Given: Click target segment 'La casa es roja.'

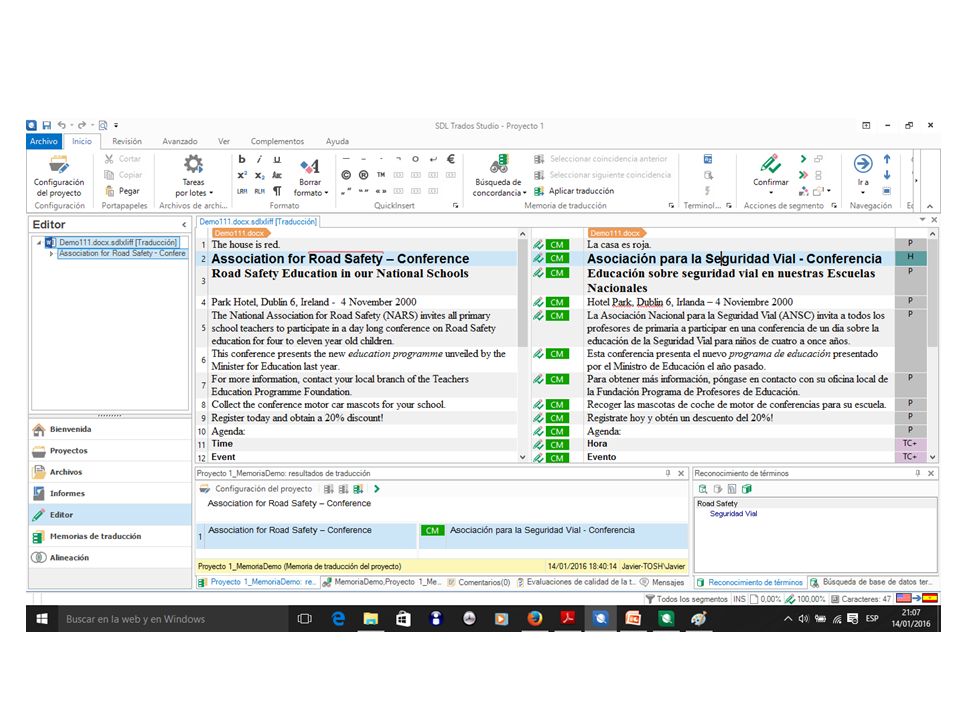Looking at the screenshot, I should coord(619,244).
